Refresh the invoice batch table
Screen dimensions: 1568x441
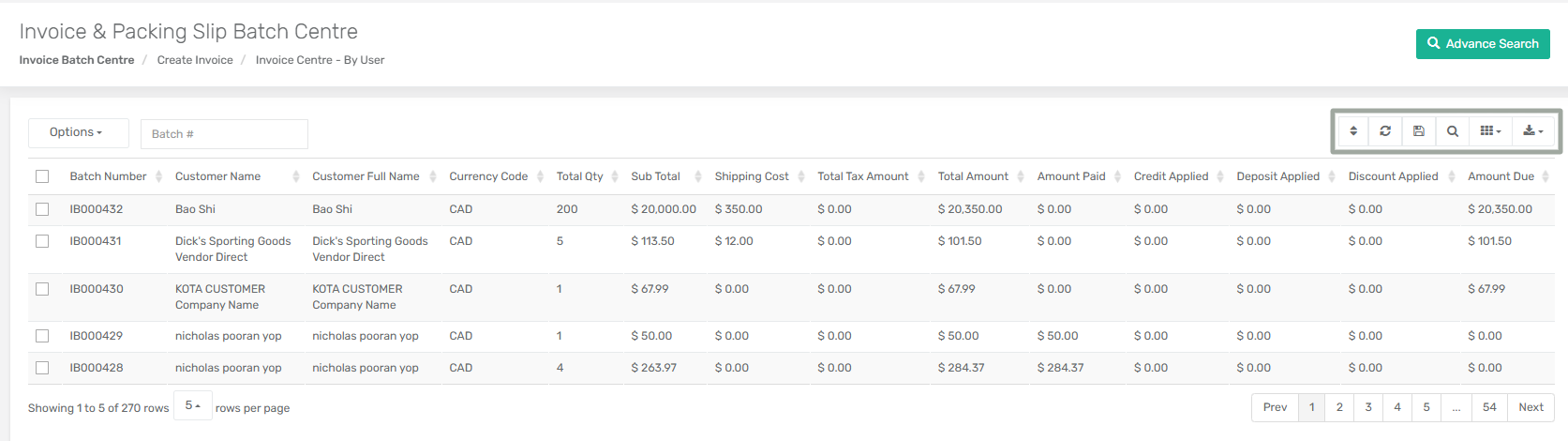click(x=1385, y=131)
